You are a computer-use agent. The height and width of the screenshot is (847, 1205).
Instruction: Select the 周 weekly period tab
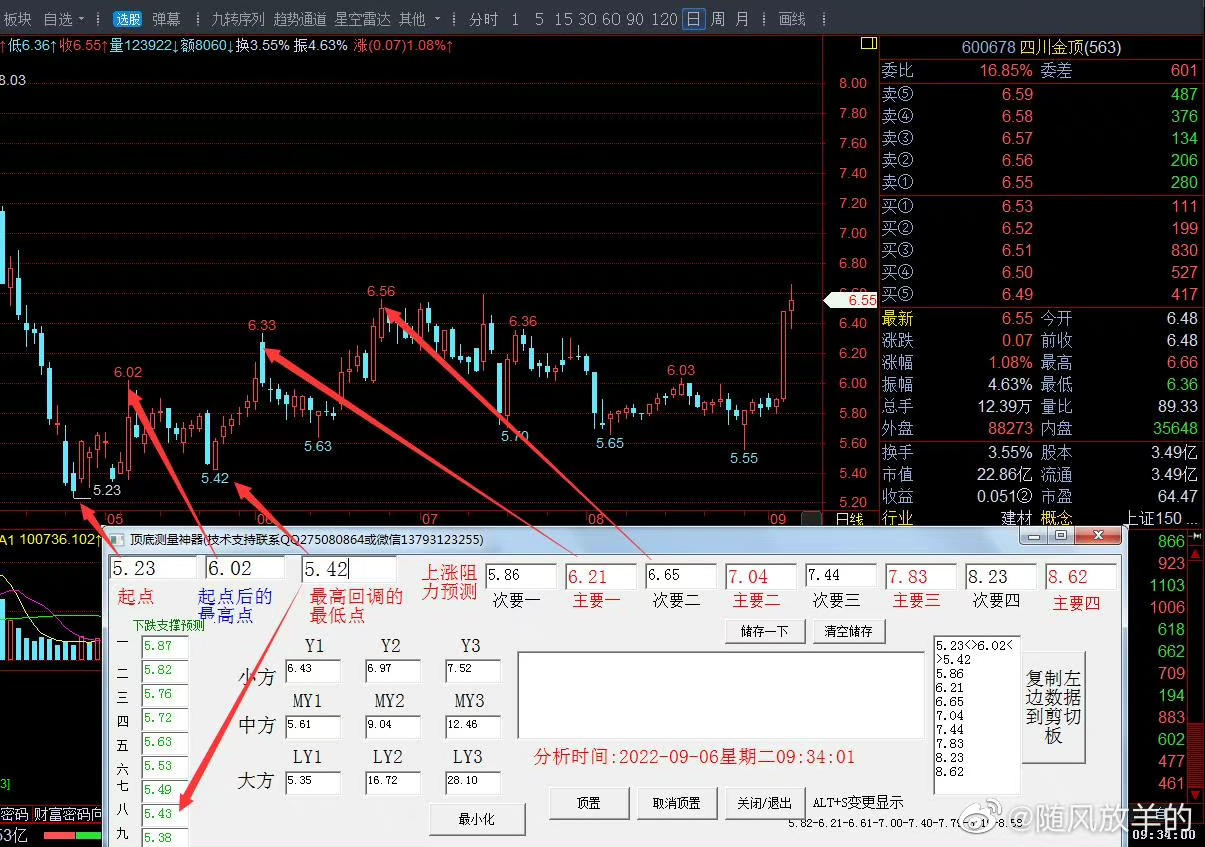coord(718,19)
